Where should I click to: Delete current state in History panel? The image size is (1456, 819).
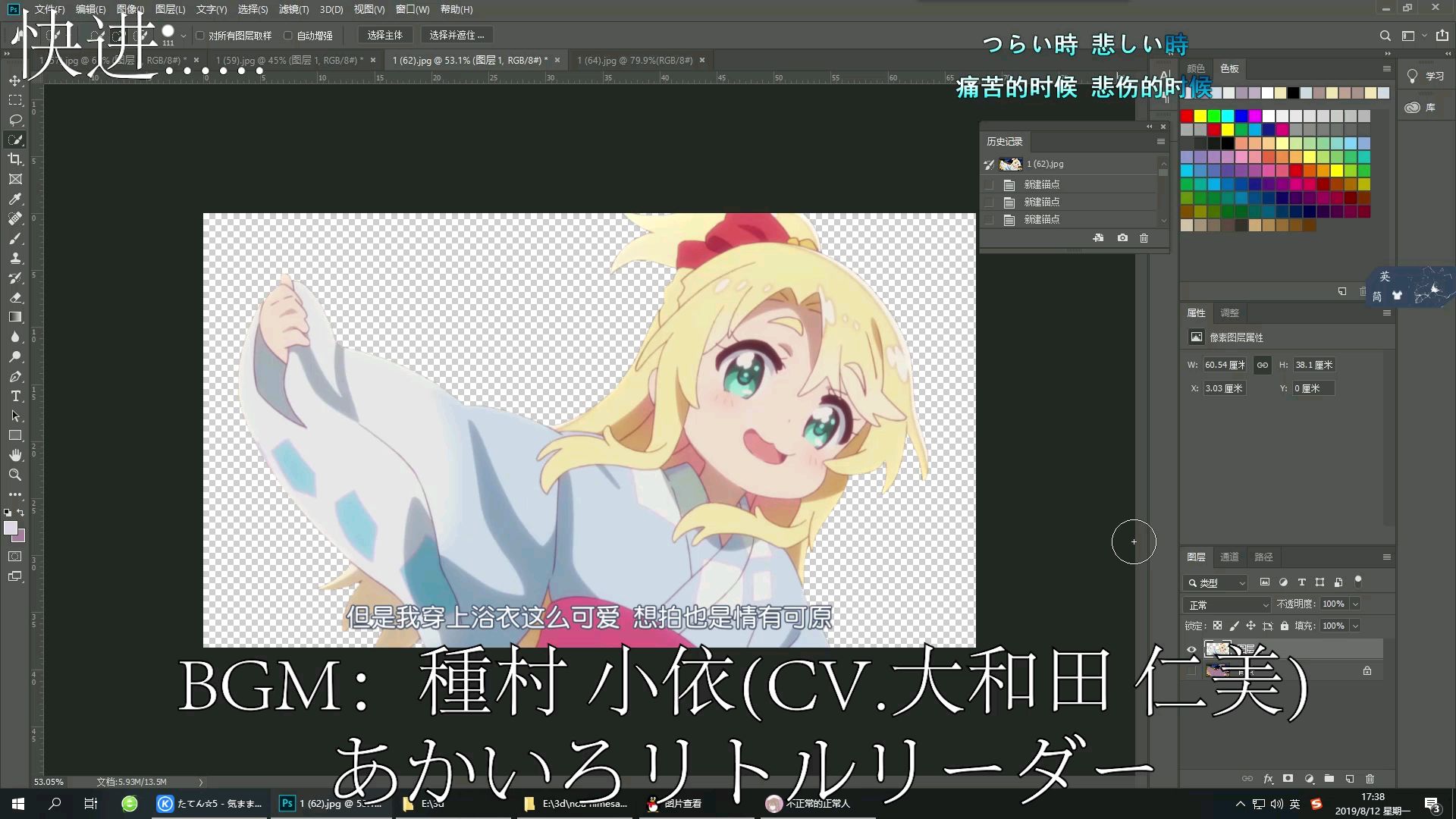point(1144,238)
